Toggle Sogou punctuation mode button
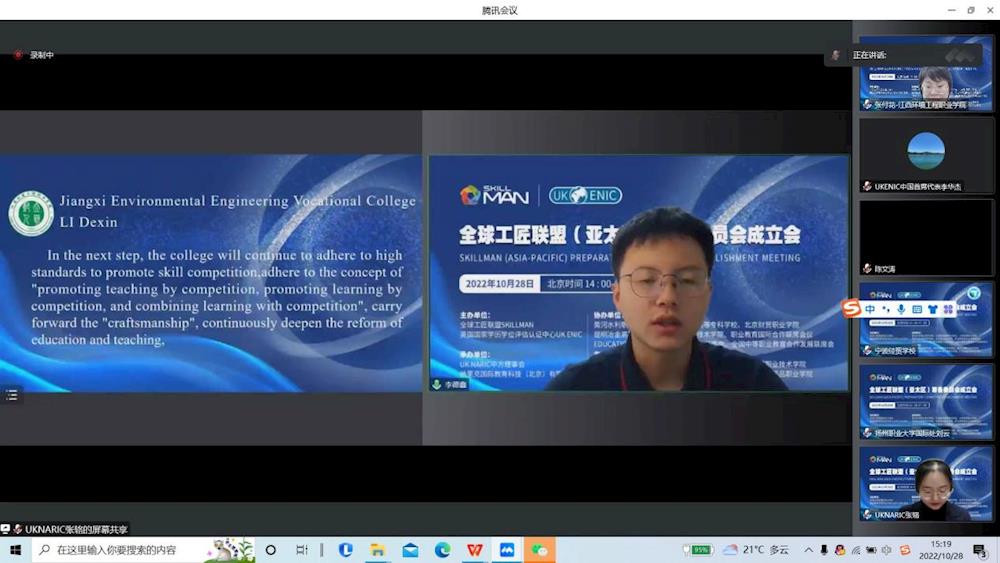The image size is (1000, 563). pos(885,310)
